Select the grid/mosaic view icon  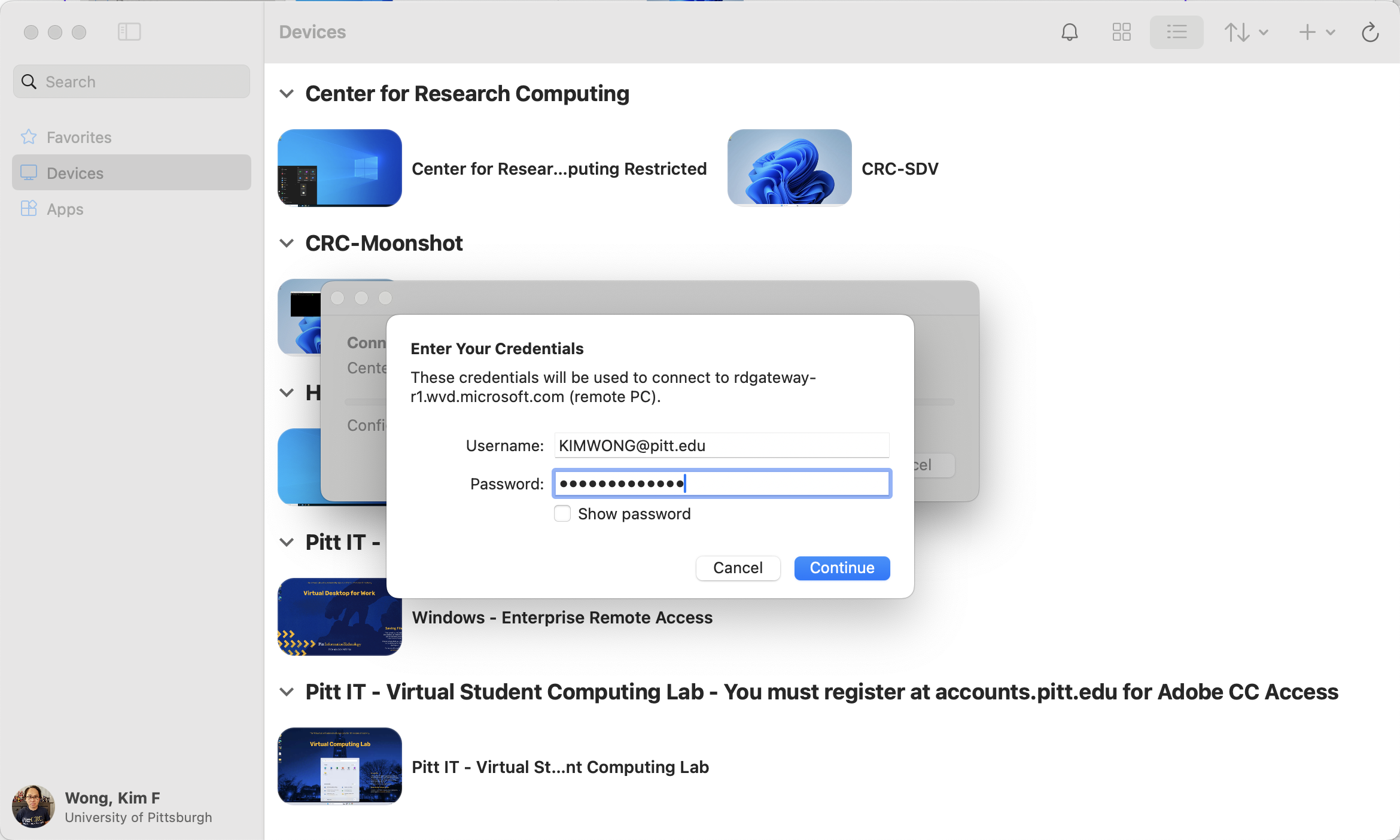click(x=1121, y=32)
